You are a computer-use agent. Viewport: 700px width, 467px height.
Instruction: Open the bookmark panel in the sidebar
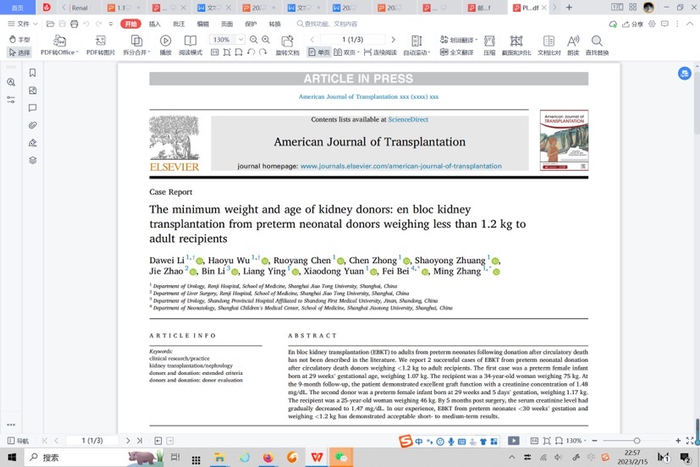33,73
